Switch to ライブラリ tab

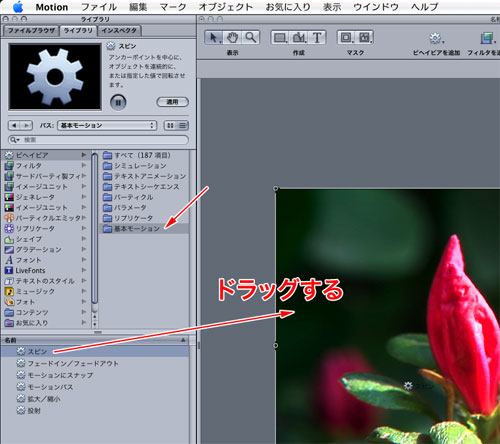click(x=78, y=31)
